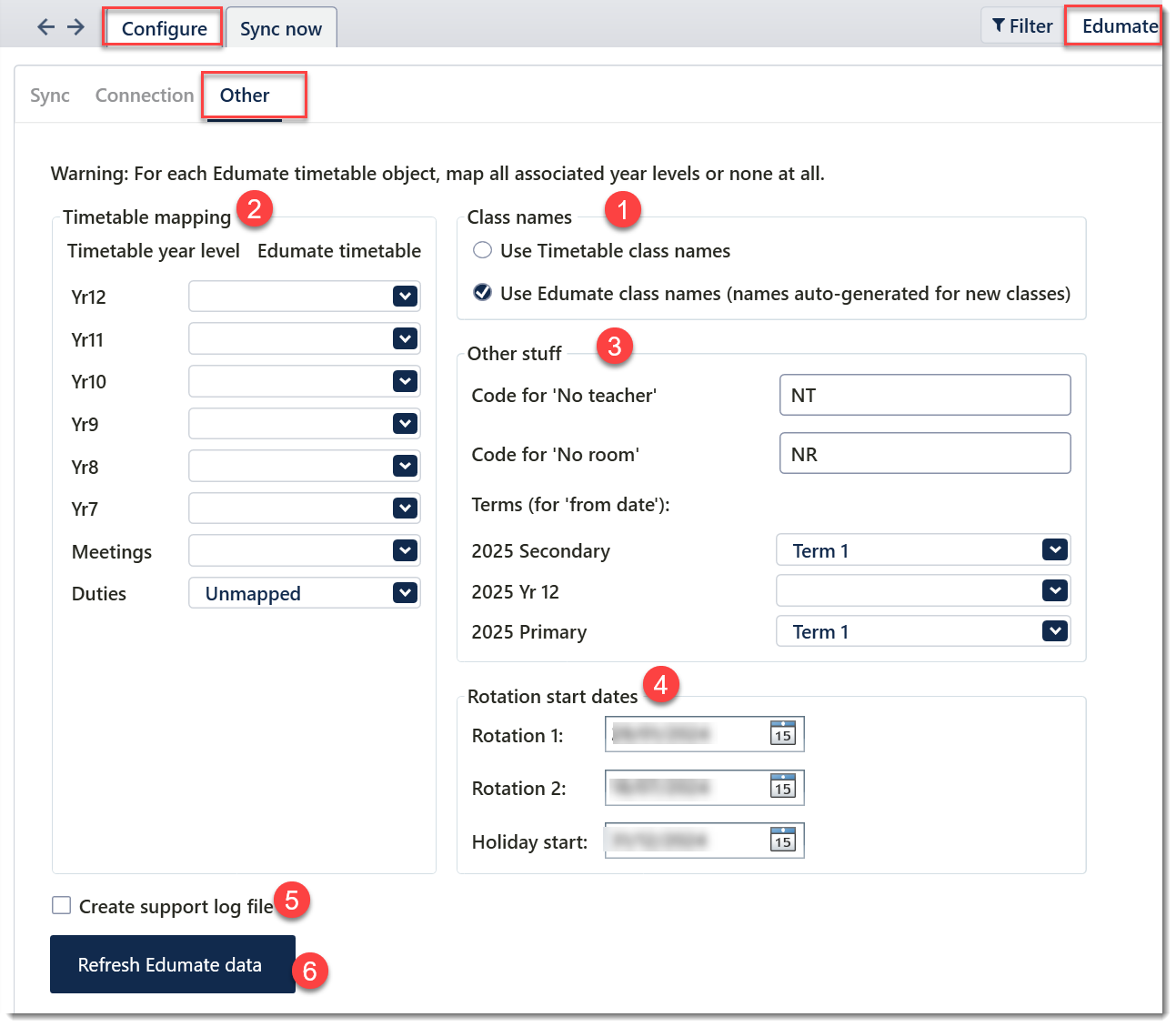The width and height of the screenshot is (1176, 1027).
Task: Click the Code for 'No teacher' field
Action: click(x=925, y=395)
